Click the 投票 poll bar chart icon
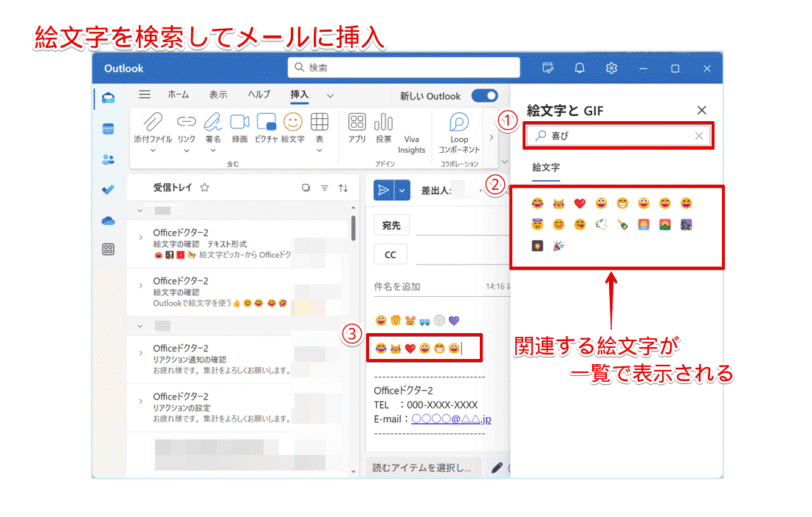The image size is (812, 517). coord(384,122)
